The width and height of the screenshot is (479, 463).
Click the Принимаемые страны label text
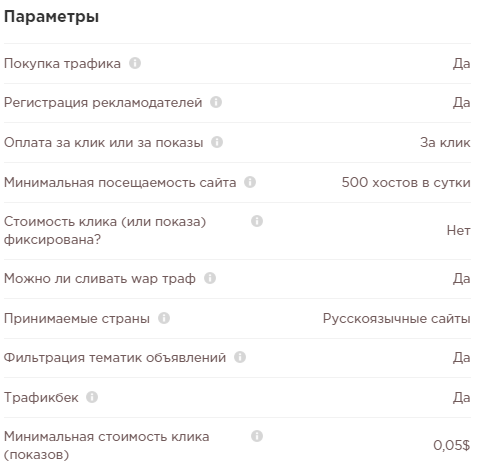click(x=77, y=319)
